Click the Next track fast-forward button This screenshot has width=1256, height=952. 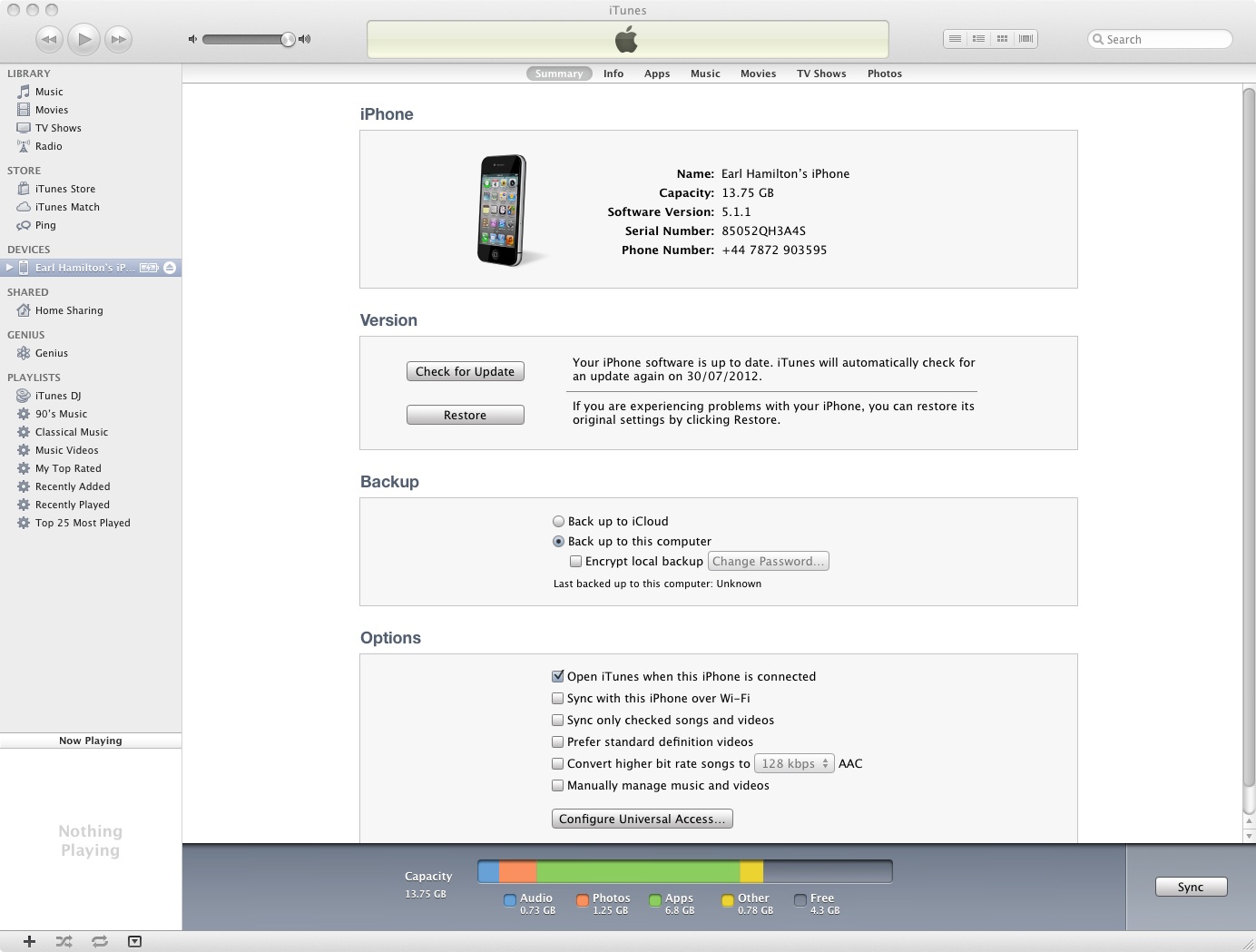click(119, 39)
